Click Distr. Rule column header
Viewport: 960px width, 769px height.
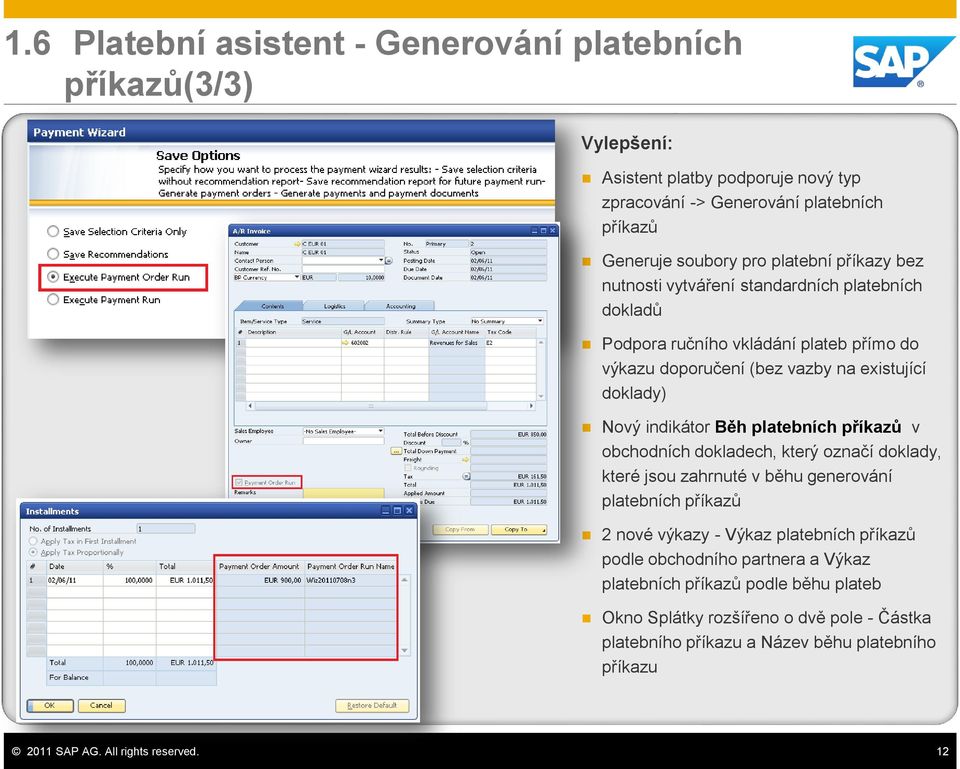[406, 332]
